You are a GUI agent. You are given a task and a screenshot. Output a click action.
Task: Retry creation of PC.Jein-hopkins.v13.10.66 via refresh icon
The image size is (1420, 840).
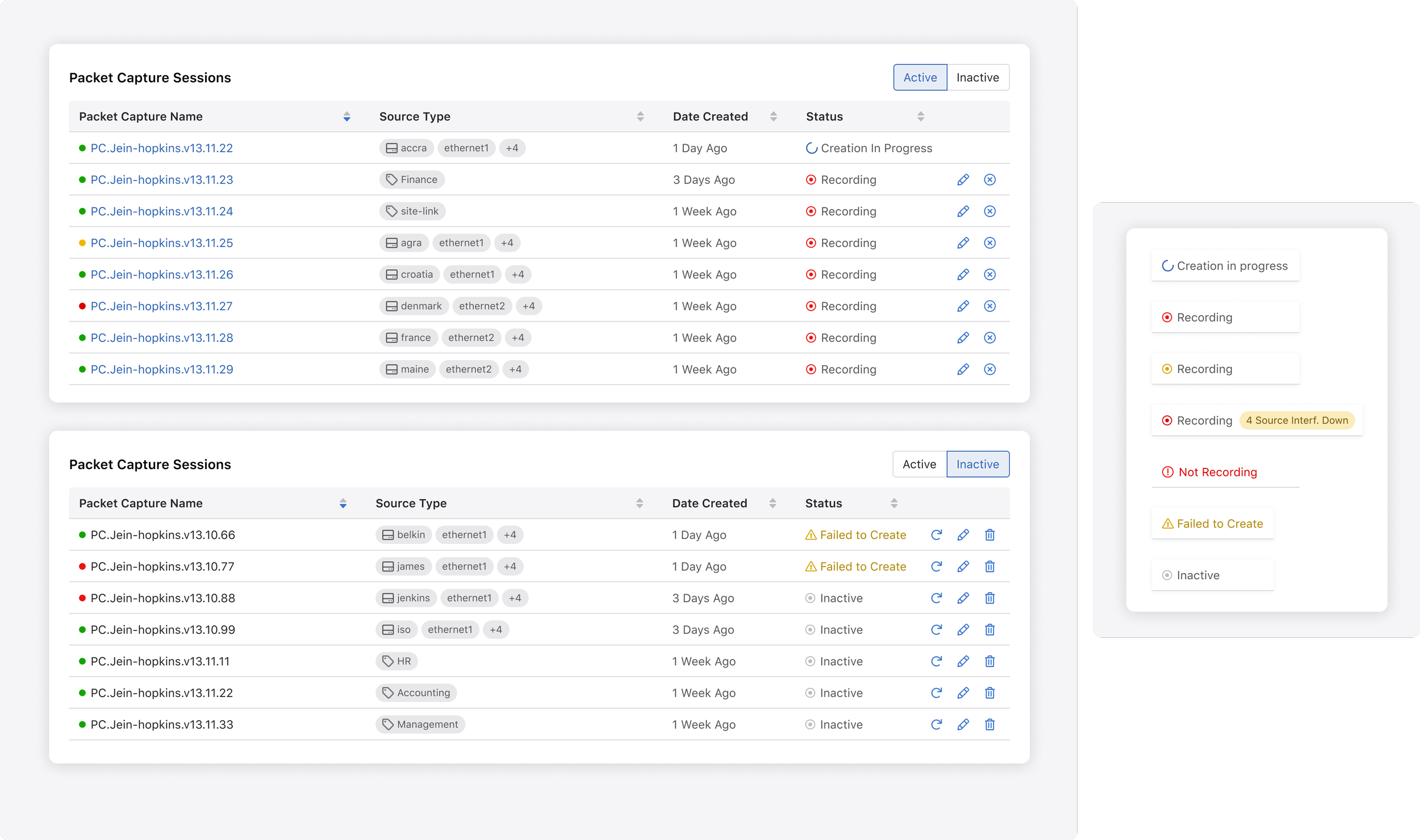936,534
